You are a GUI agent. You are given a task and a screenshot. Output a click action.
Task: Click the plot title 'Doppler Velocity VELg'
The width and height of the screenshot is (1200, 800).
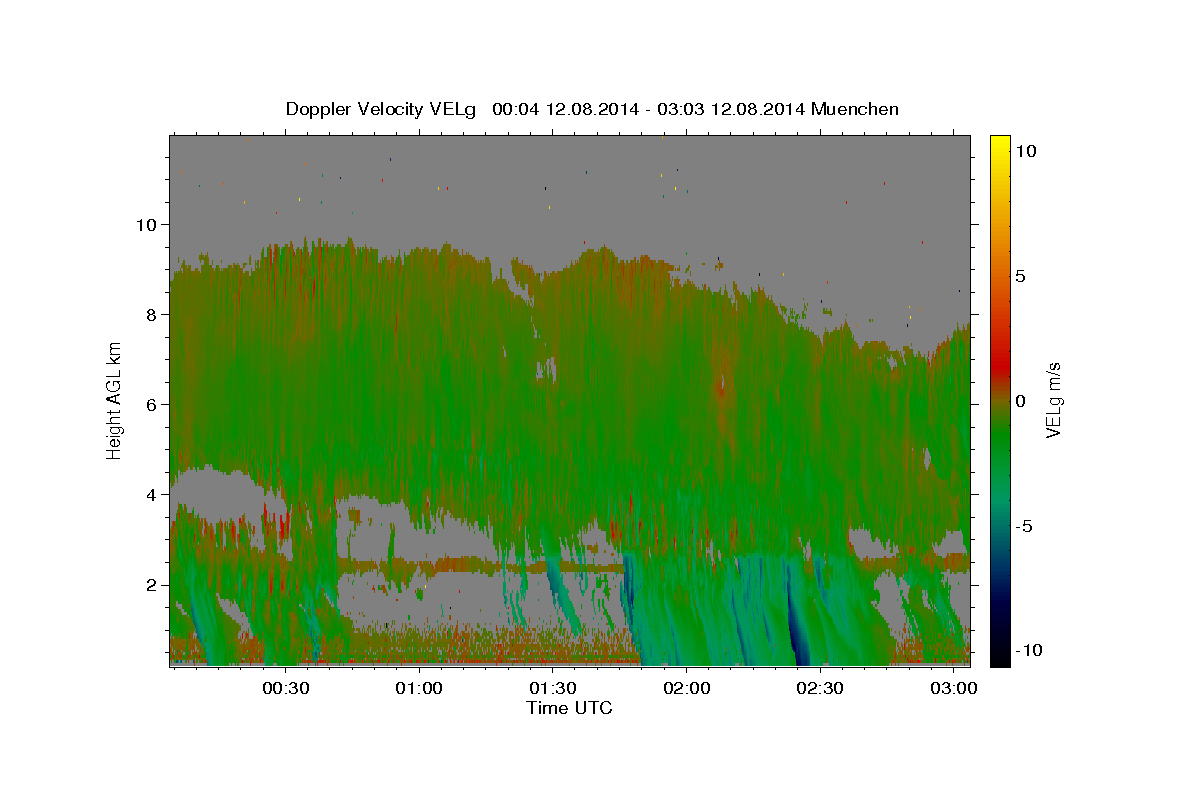coord(380,109)
